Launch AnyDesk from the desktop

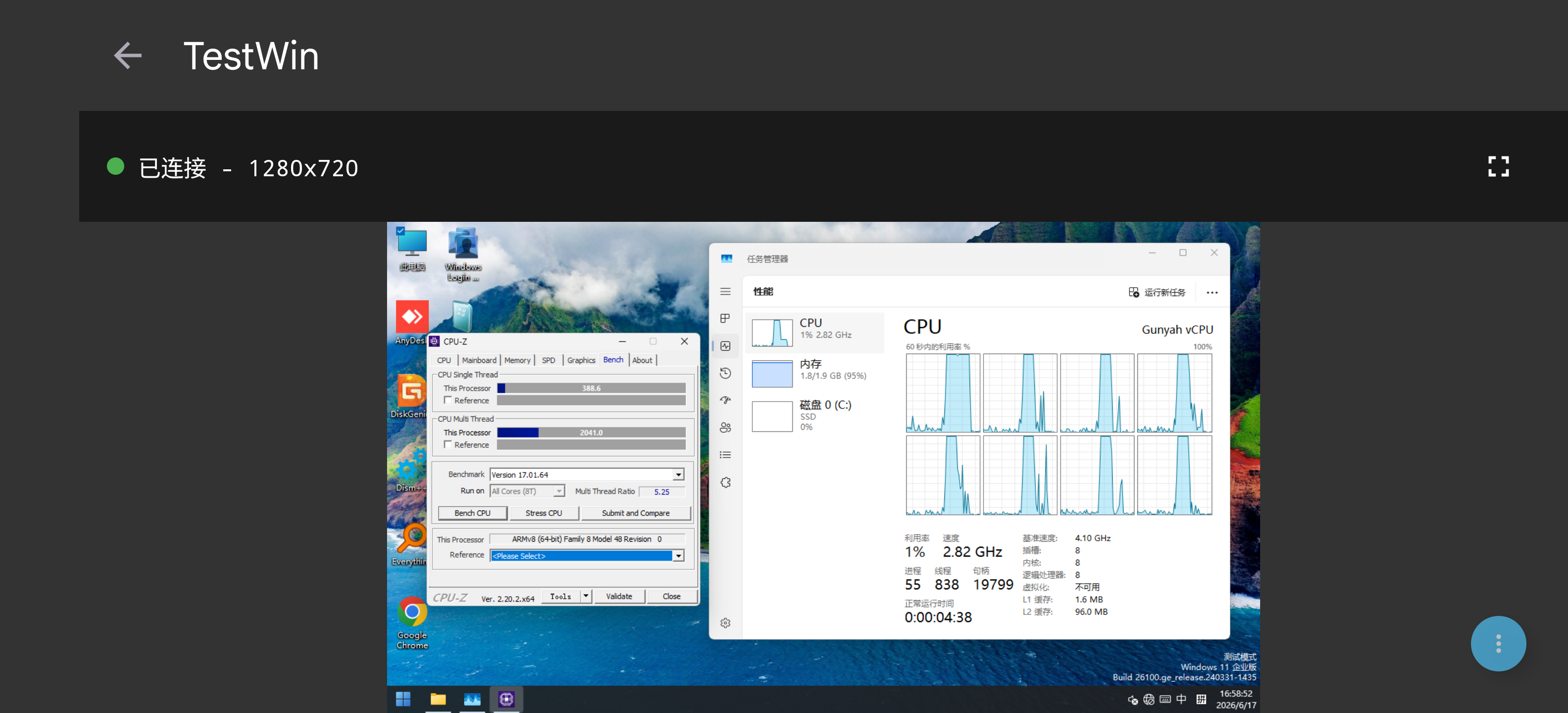pyautogui.click(x=411, y=323)
